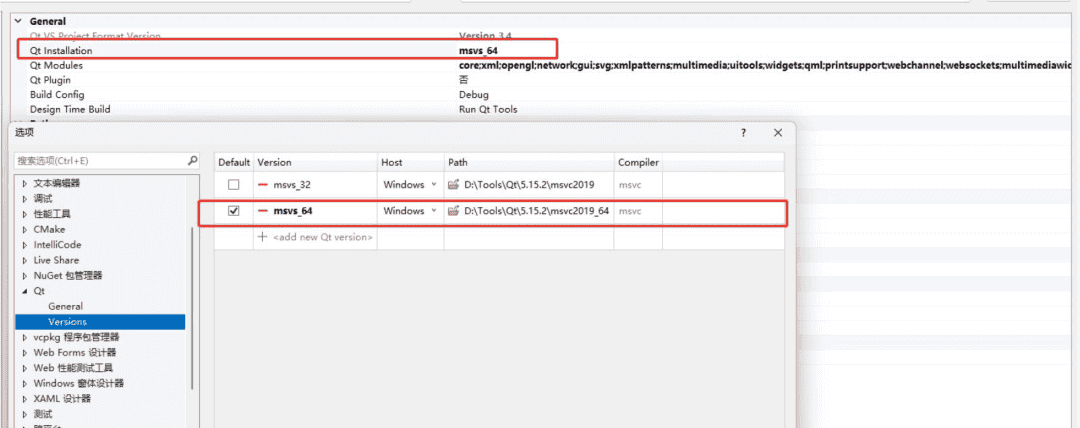Click the red remove icon for msvs_64
The width and height of the screenshot is (1080, 428).
263,211
